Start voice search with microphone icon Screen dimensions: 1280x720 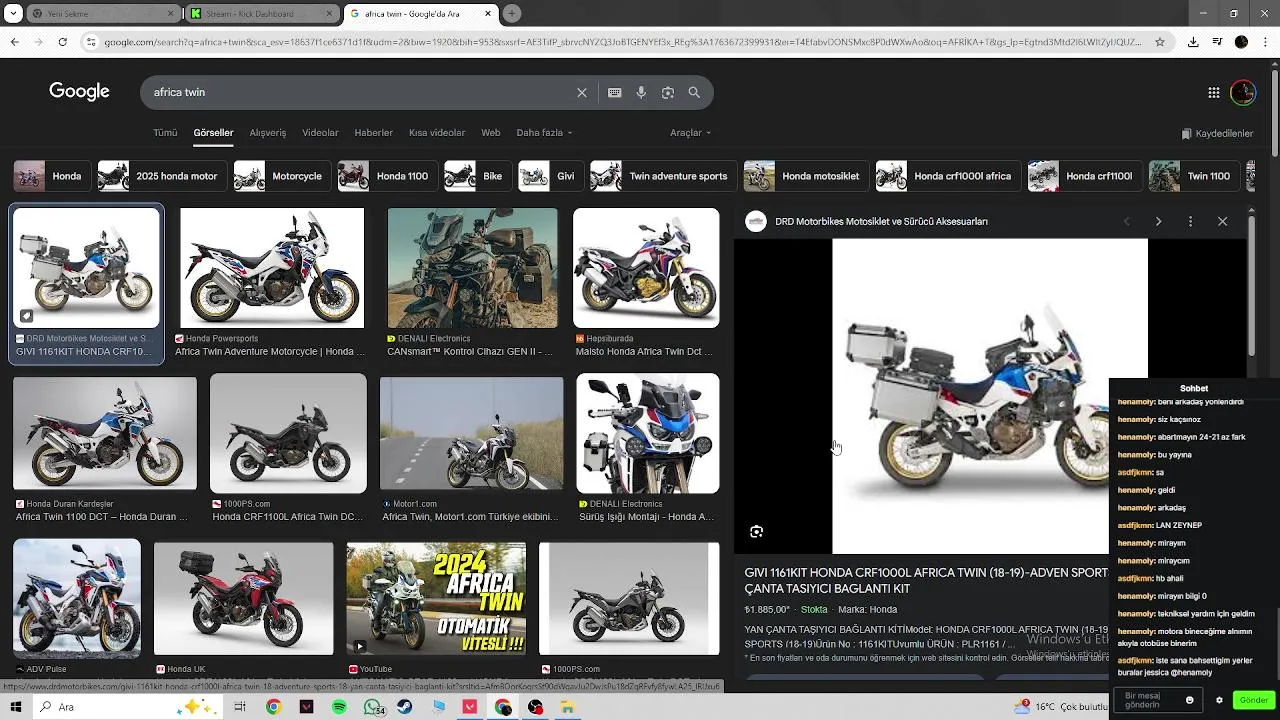pyautogui.click(x=641, y=92)
